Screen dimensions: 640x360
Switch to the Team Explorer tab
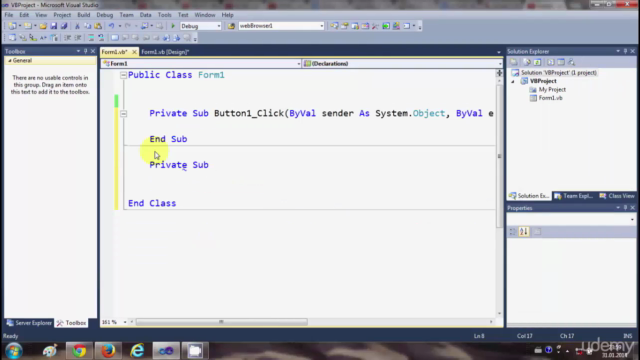pyautogui.click(x=574, y=196)
